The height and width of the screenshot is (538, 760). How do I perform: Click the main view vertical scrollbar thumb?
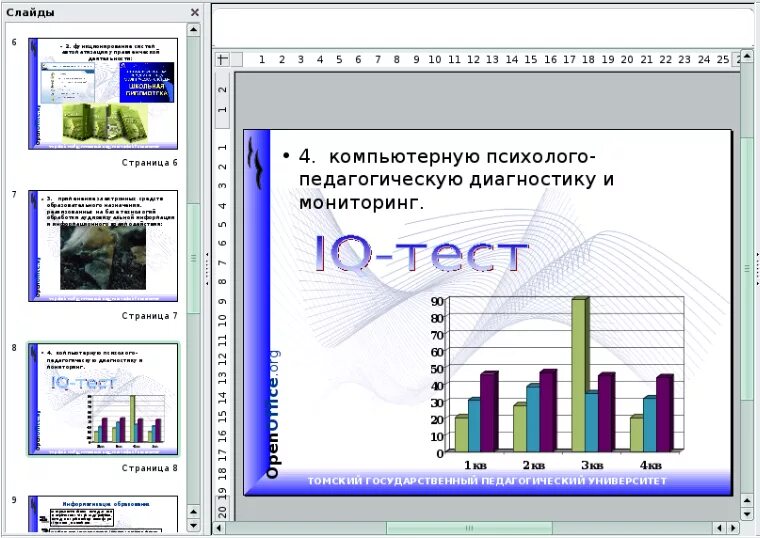coord(746,269)
